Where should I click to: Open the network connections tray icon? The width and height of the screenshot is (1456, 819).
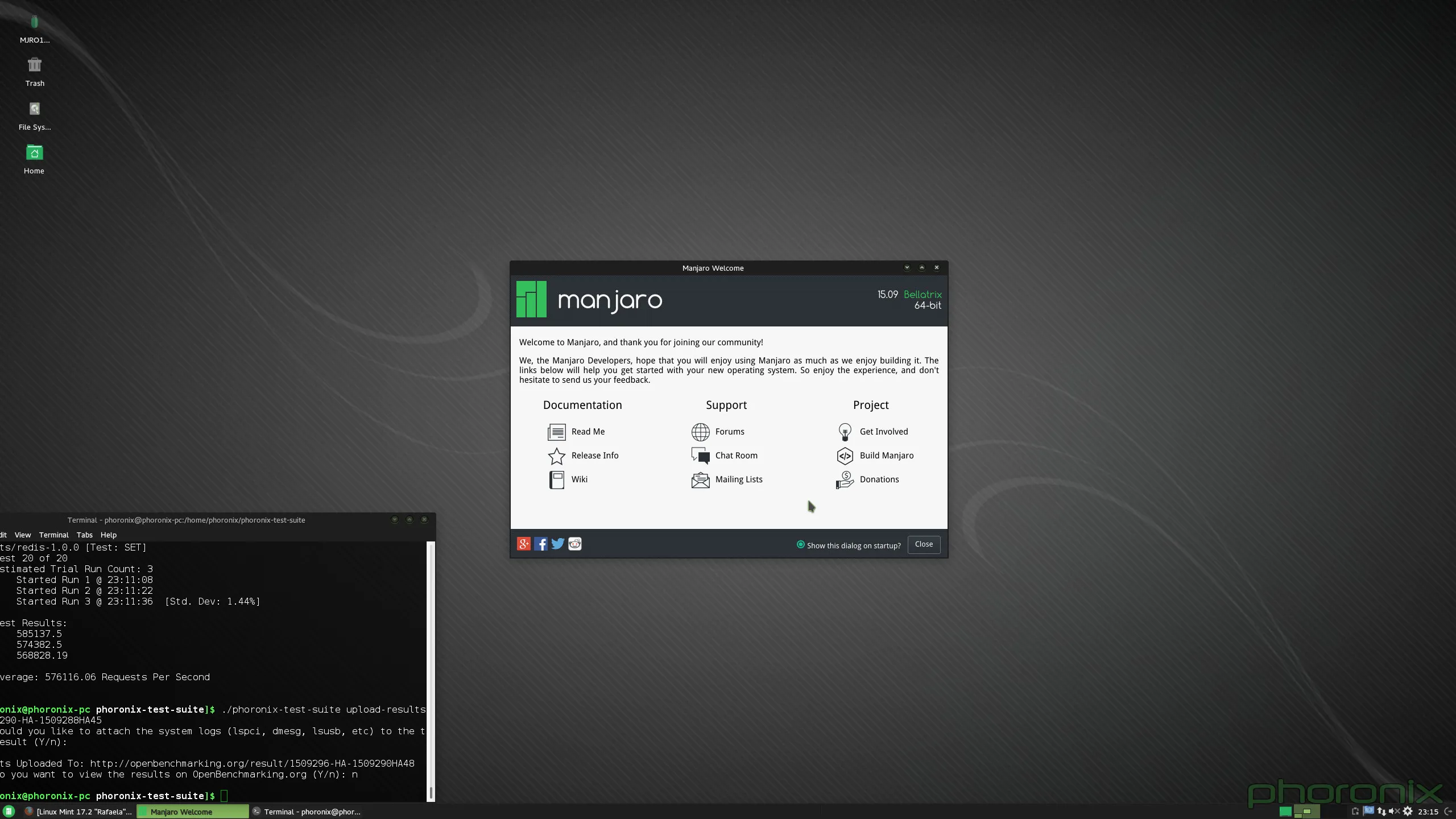tap(1381, 812)
